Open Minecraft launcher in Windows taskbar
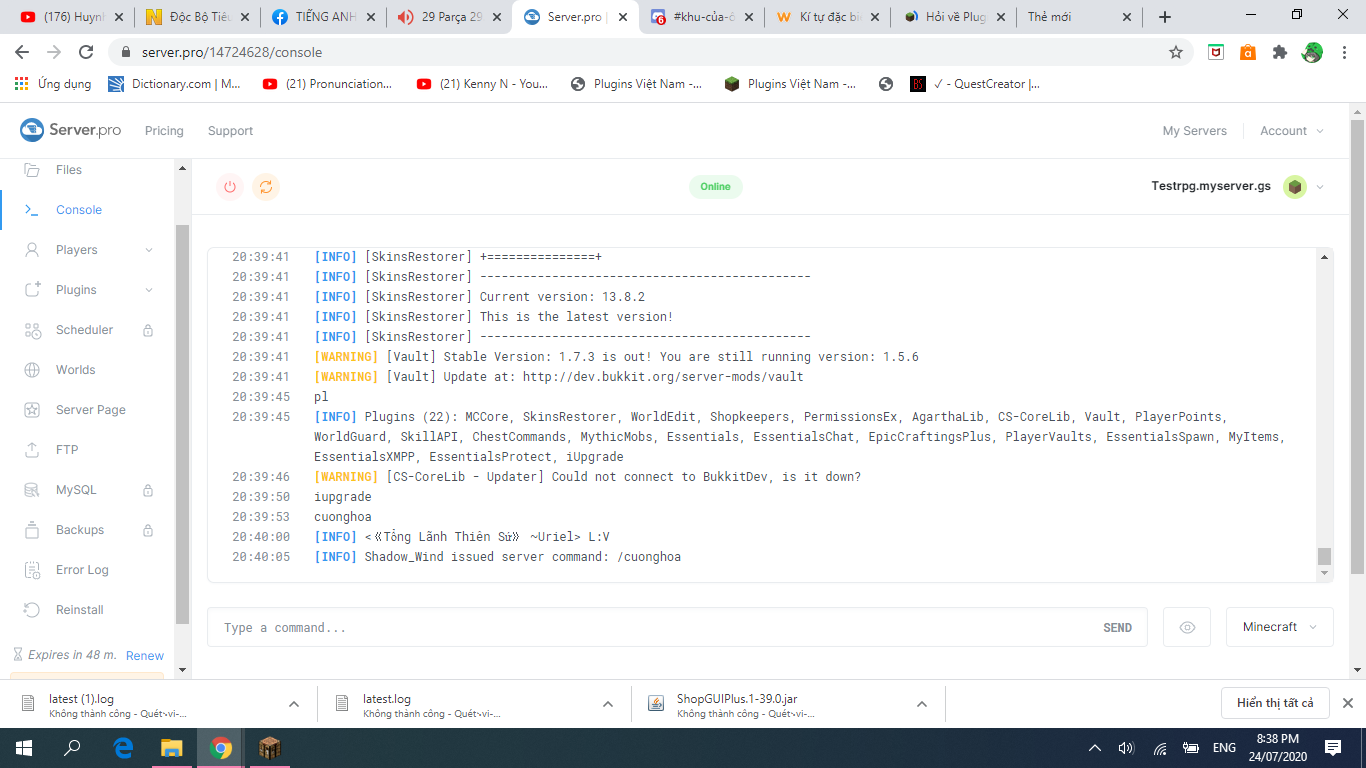 (x=270, y=747)
